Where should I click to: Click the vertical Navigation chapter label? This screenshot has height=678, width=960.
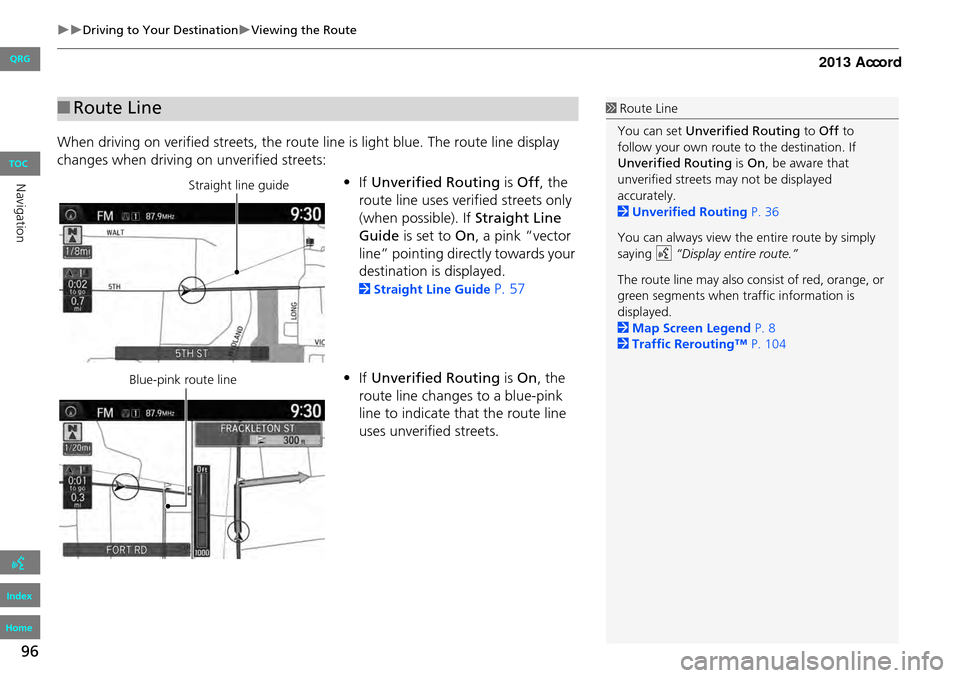(x=20, y=213)
